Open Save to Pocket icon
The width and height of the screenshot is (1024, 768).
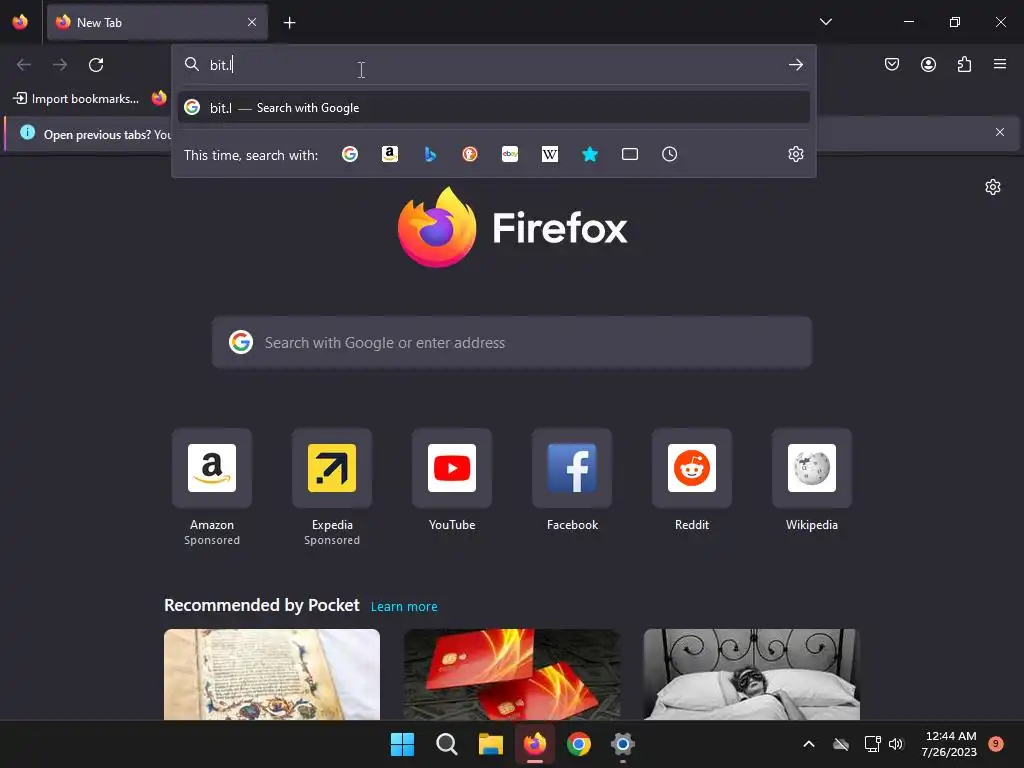pyautogui.click(x=892, y=64)
